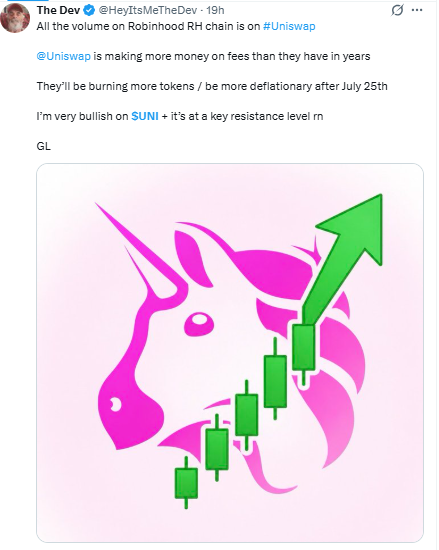439x550 pixels.
Task: Click the unicorn's nostril in the attached image
Action: pyautogui.click(x=114, y=404)
